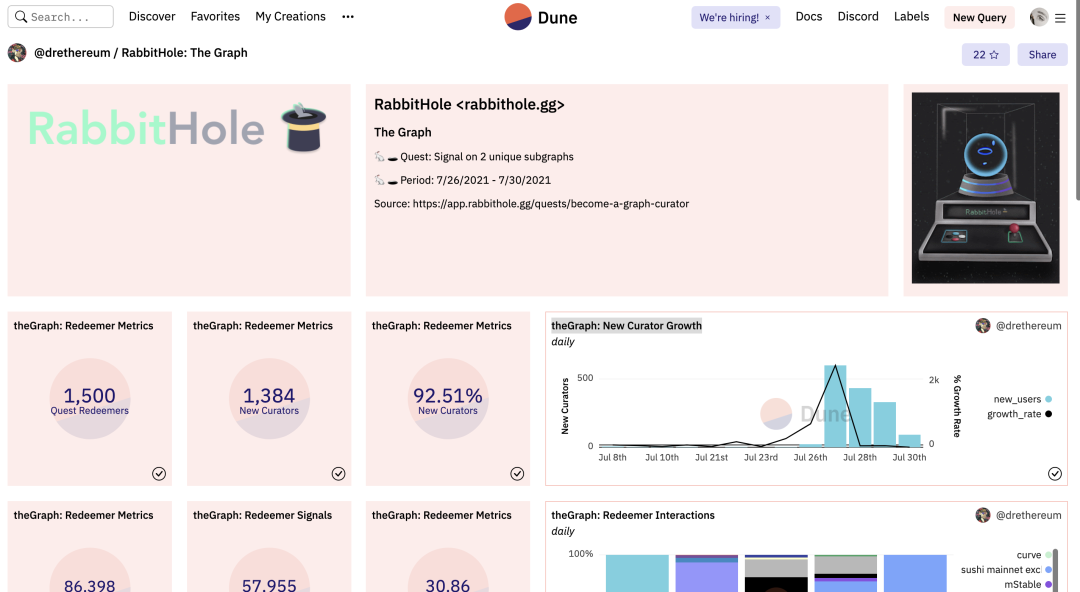This screenshot has height=592, width=1080.
Task: Click @drethereum on Redeemer Interactions chart
Action: [x=1028, y=515]
